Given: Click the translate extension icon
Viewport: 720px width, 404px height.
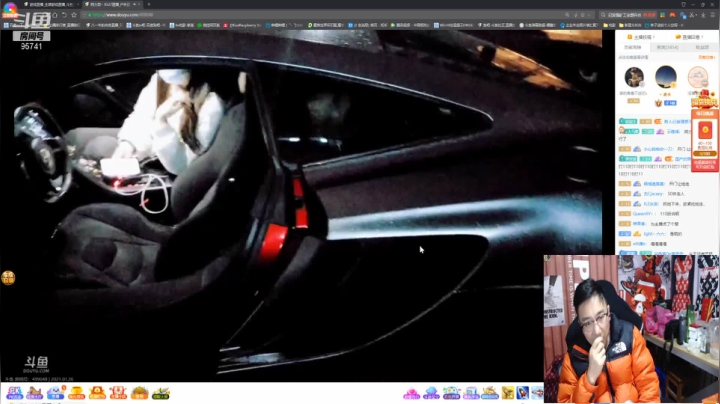Looking at the screenshot, I should (x=683, y=15).
